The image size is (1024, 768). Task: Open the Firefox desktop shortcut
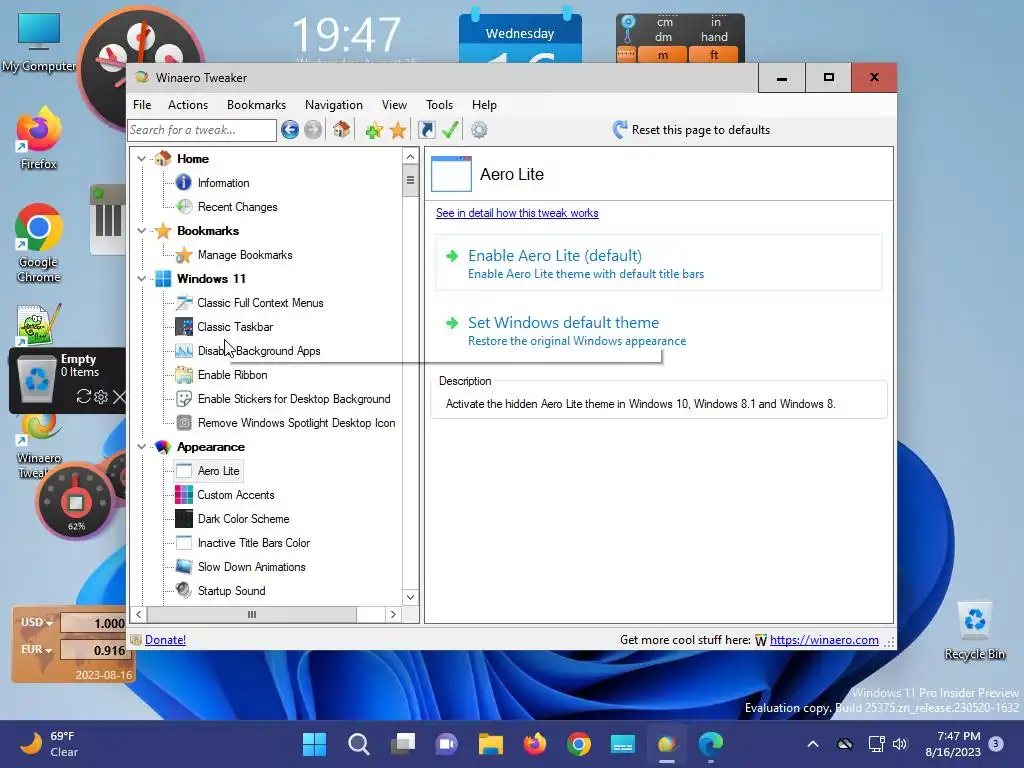coord(38,138)
